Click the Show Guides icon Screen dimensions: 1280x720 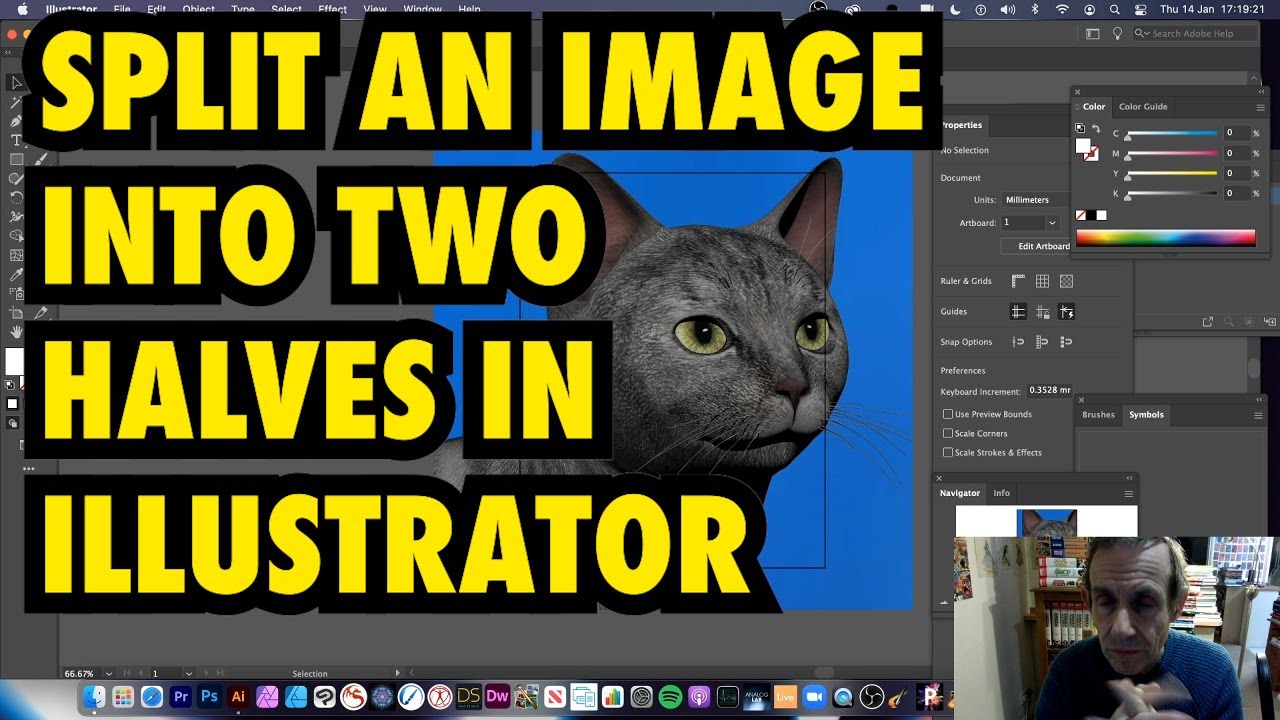tap(1018, 312)
